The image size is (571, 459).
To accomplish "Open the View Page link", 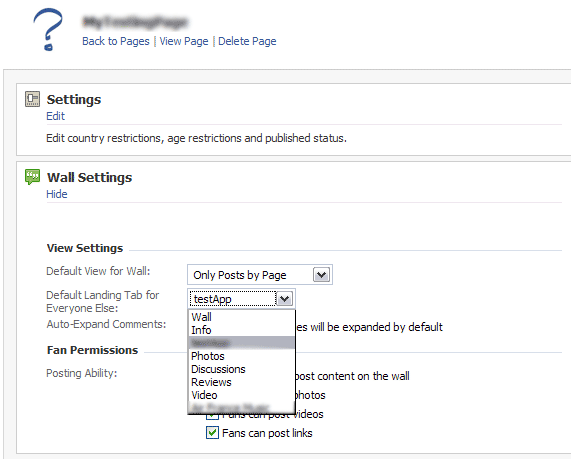I will pos(184,41).
